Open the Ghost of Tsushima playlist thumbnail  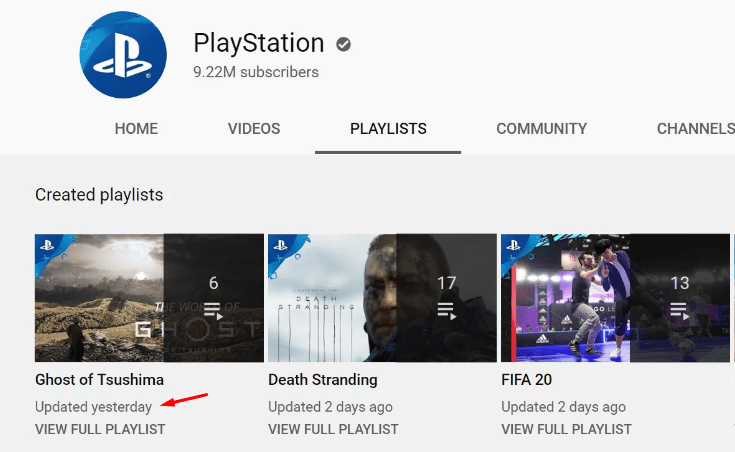100,297
